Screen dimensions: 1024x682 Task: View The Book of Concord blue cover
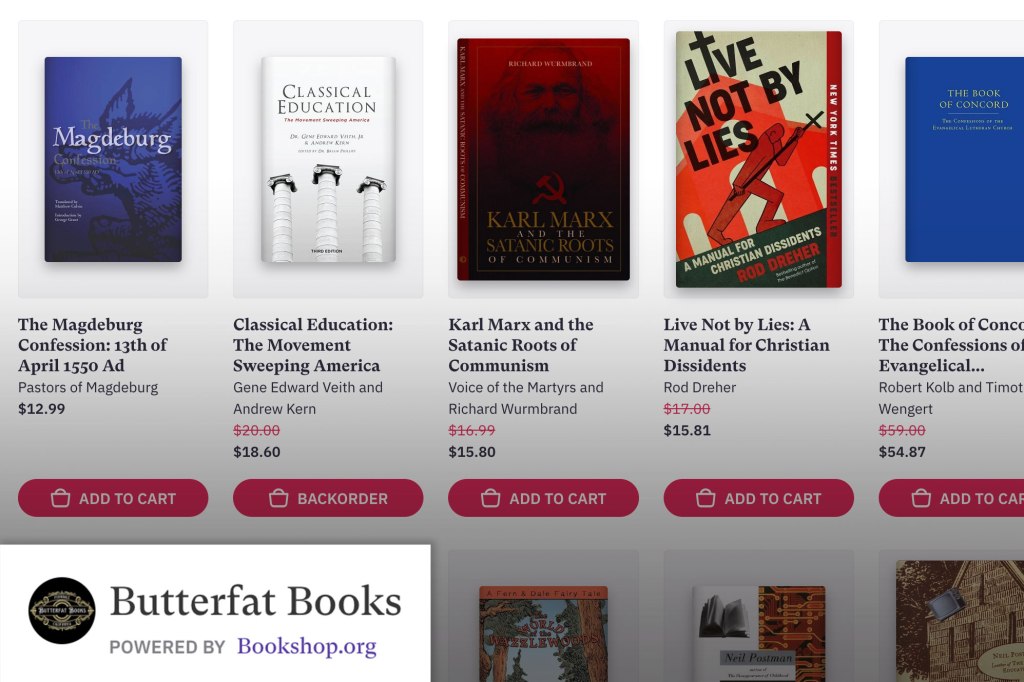click(964, 159)
